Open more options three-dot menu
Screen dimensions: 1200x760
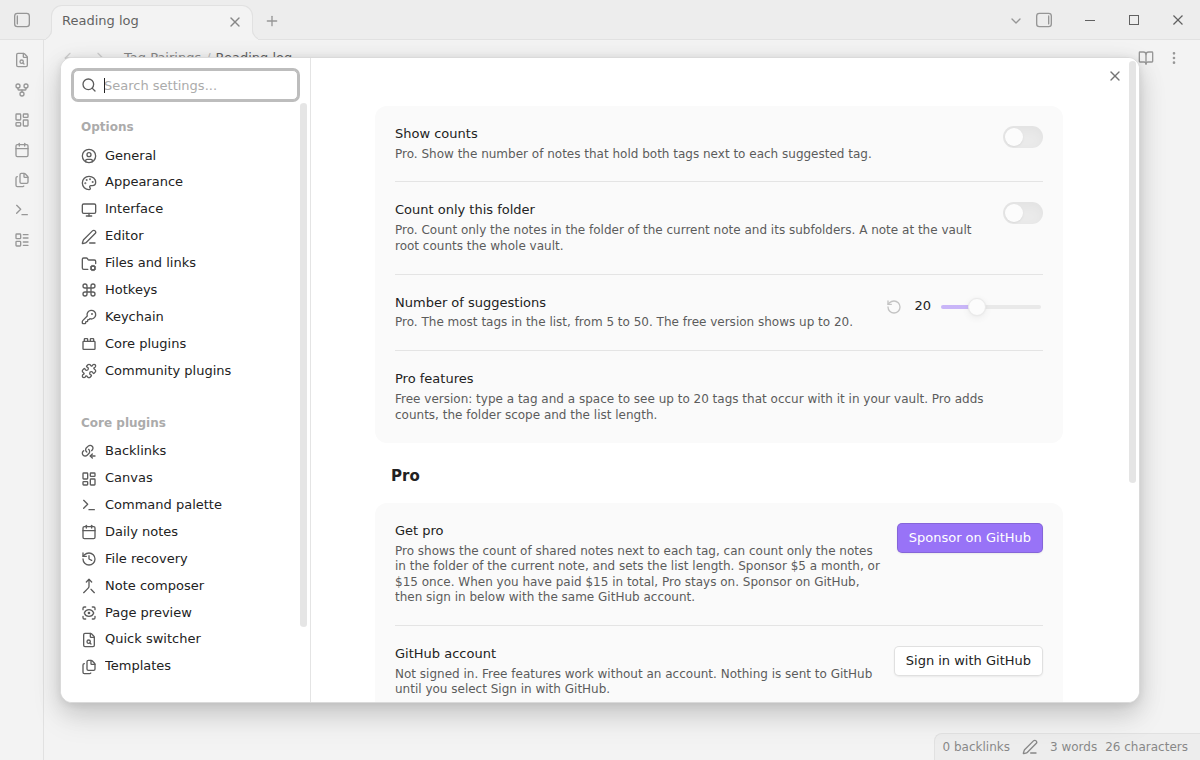point(1176,58)
